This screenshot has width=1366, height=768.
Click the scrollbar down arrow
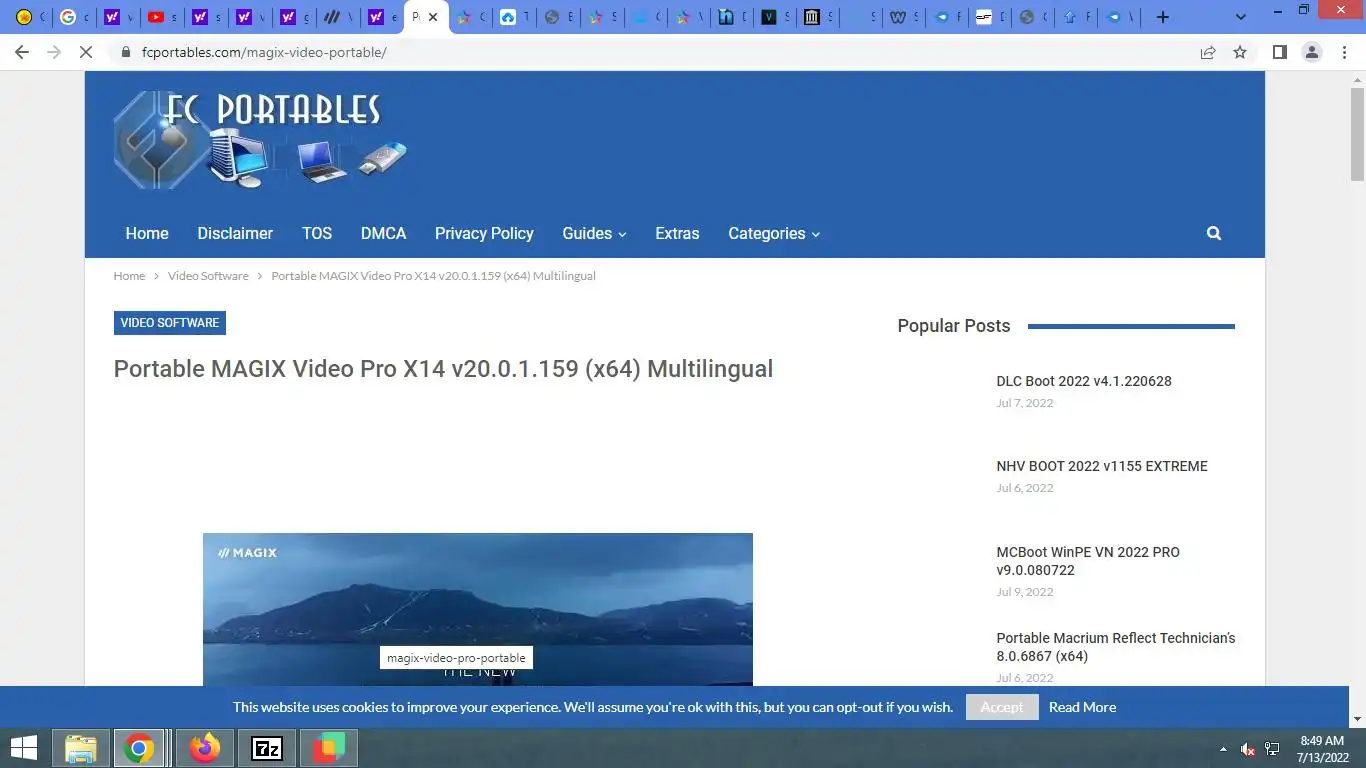click(x=1357, y=719)
